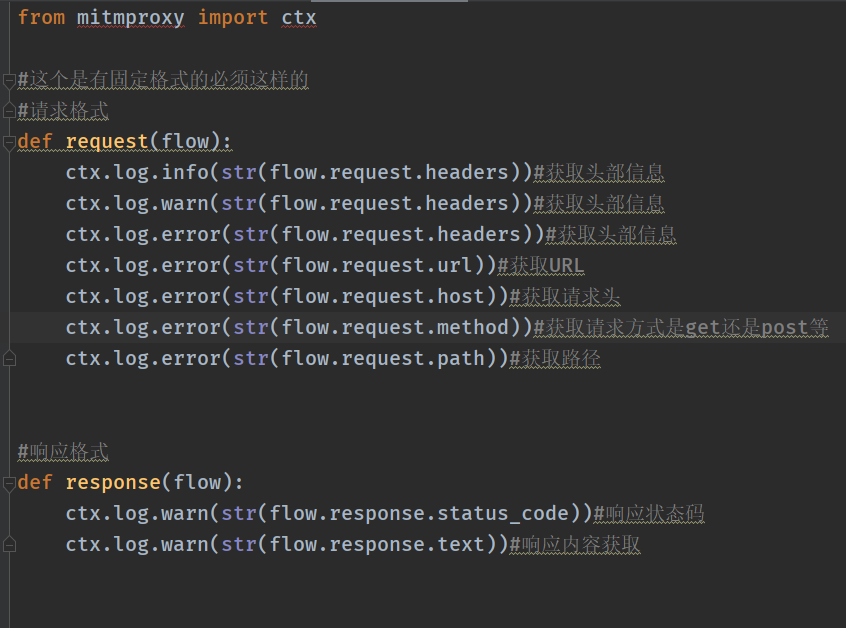Screen dimensions: 846x628
Task: Click comment '#响应格式'
Action: (63, 452)
